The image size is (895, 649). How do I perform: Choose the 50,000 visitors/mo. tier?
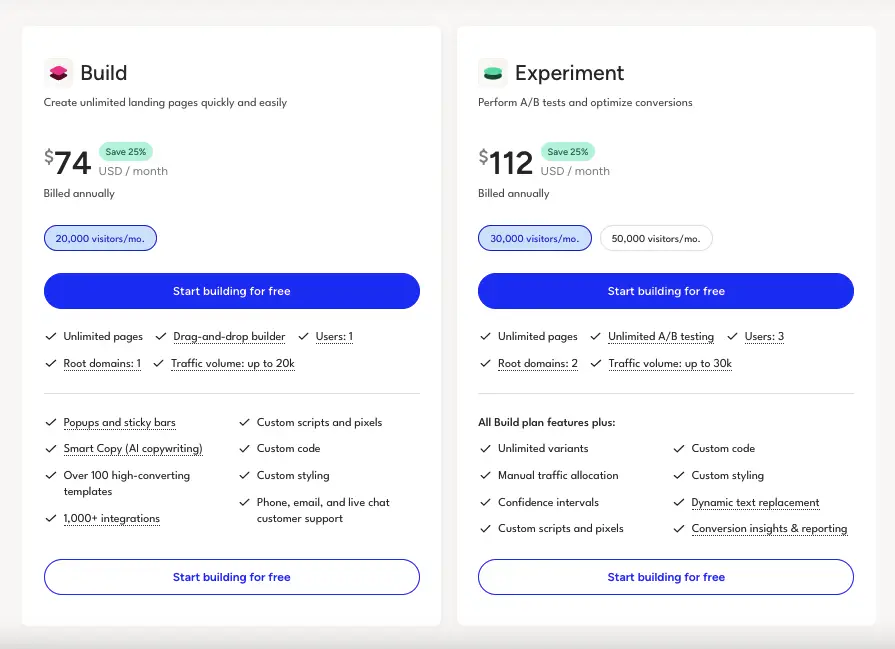pos(656,238)
